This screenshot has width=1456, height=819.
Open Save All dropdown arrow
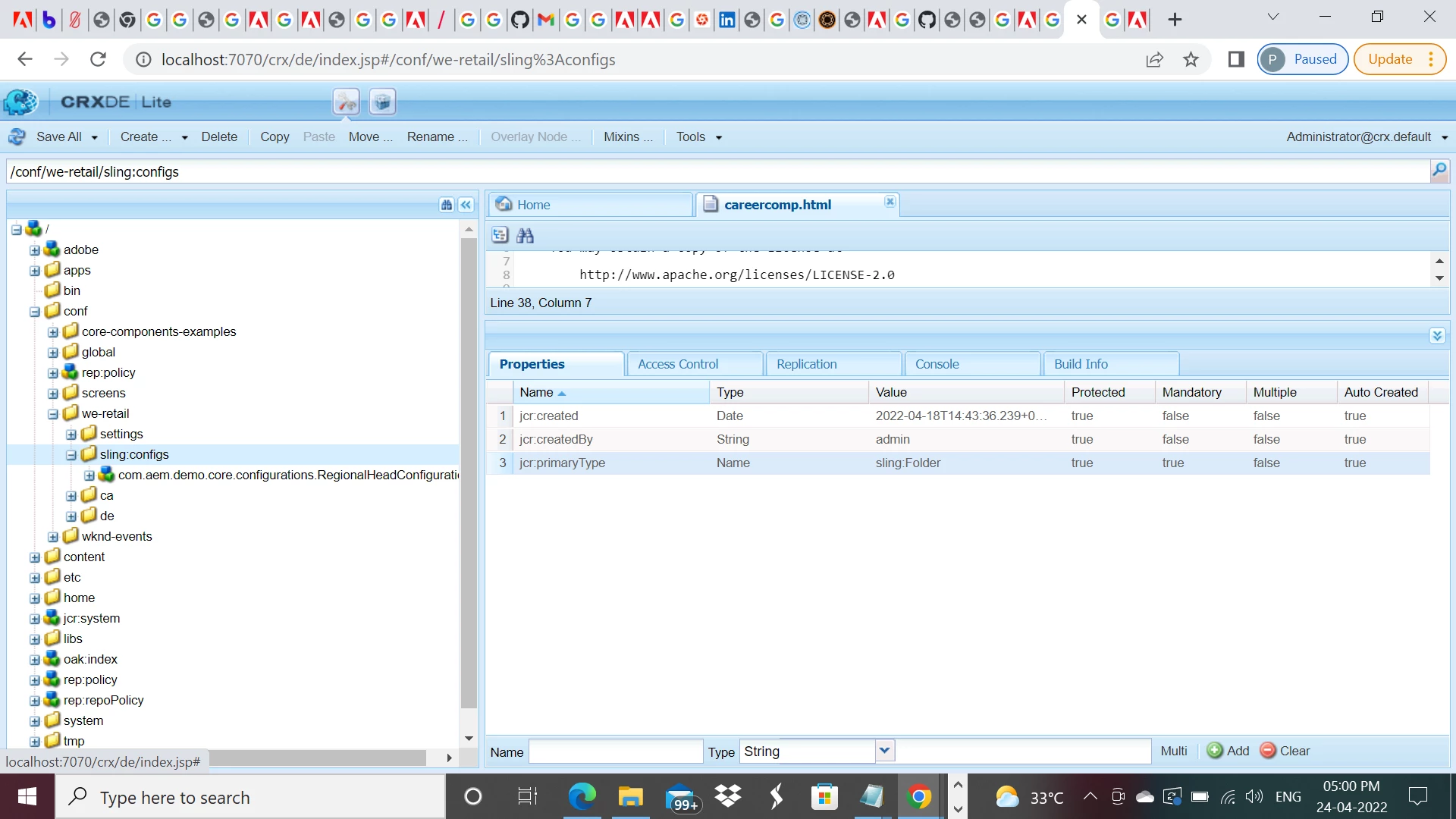[95, 138]
